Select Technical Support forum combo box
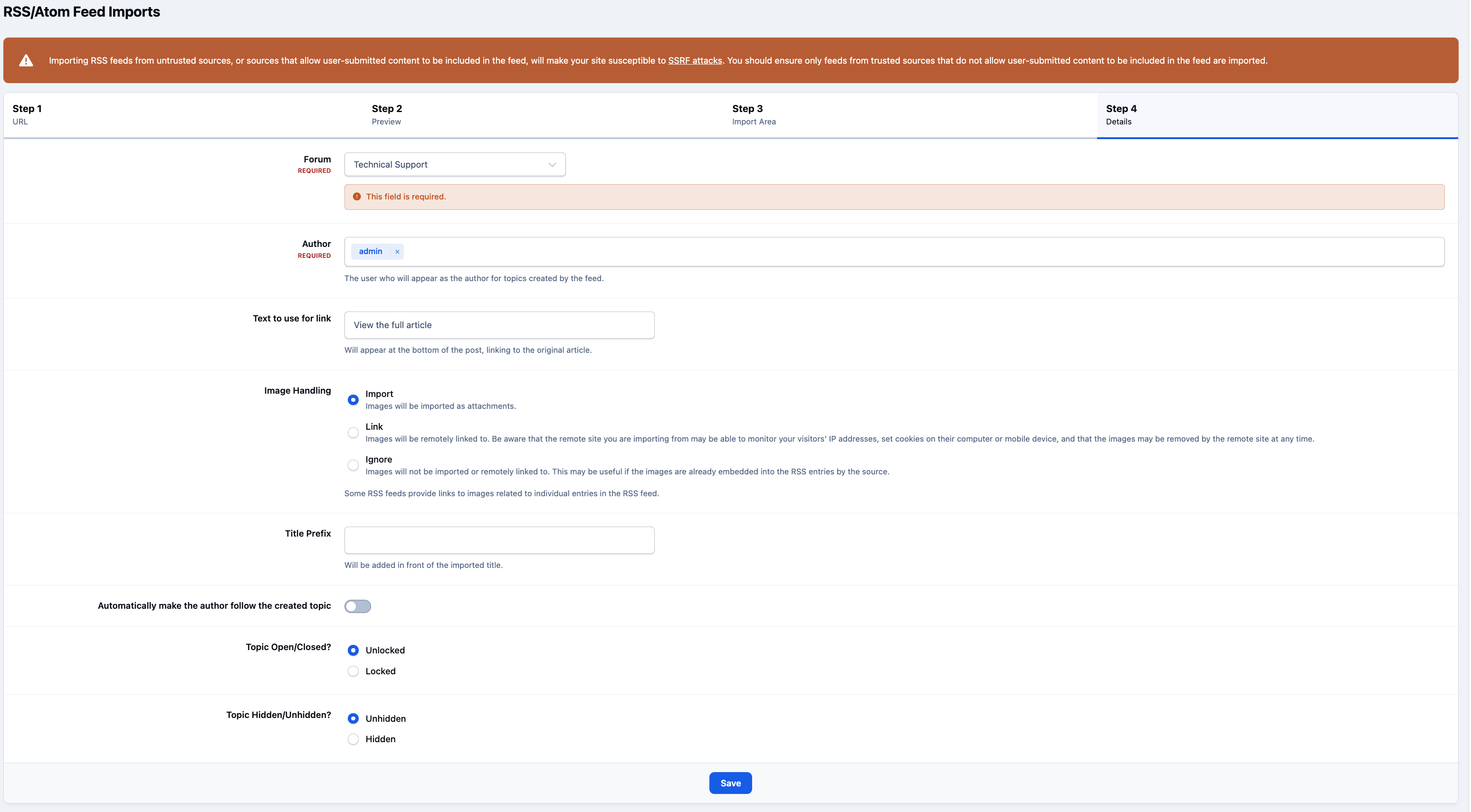 [x=455, y=164]
